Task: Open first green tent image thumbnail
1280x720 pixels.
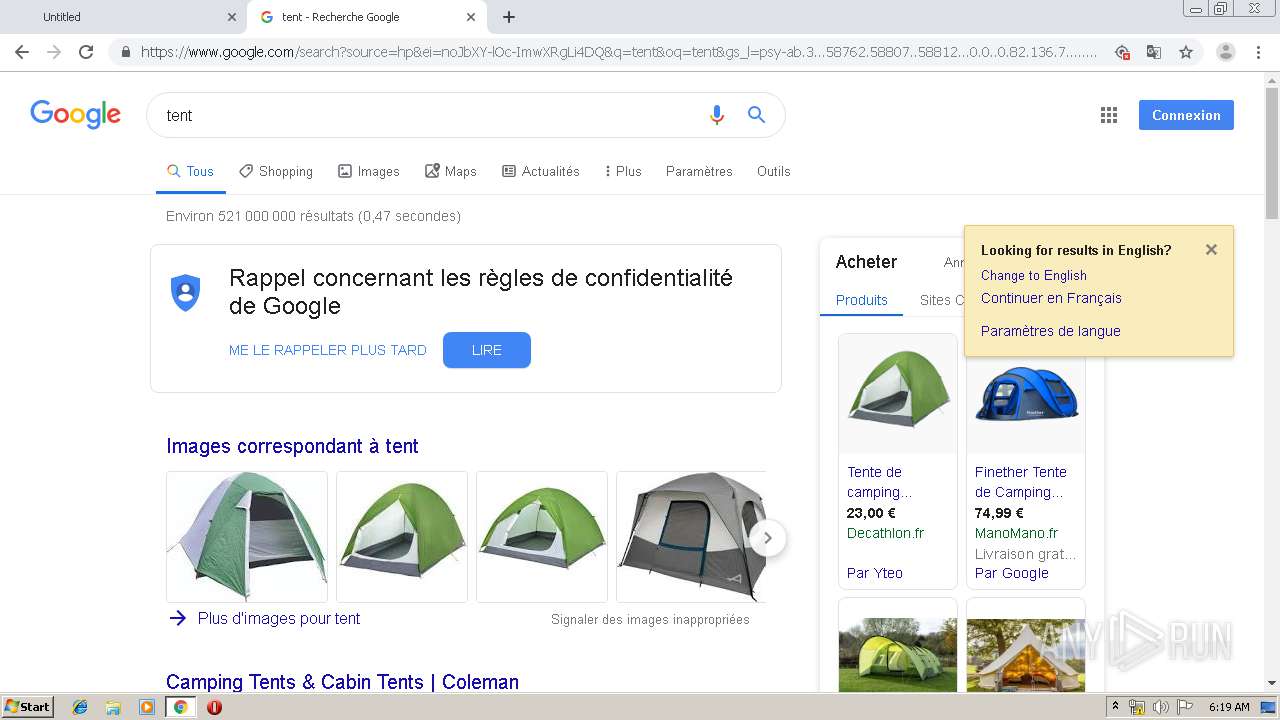Action: point(247,537)
